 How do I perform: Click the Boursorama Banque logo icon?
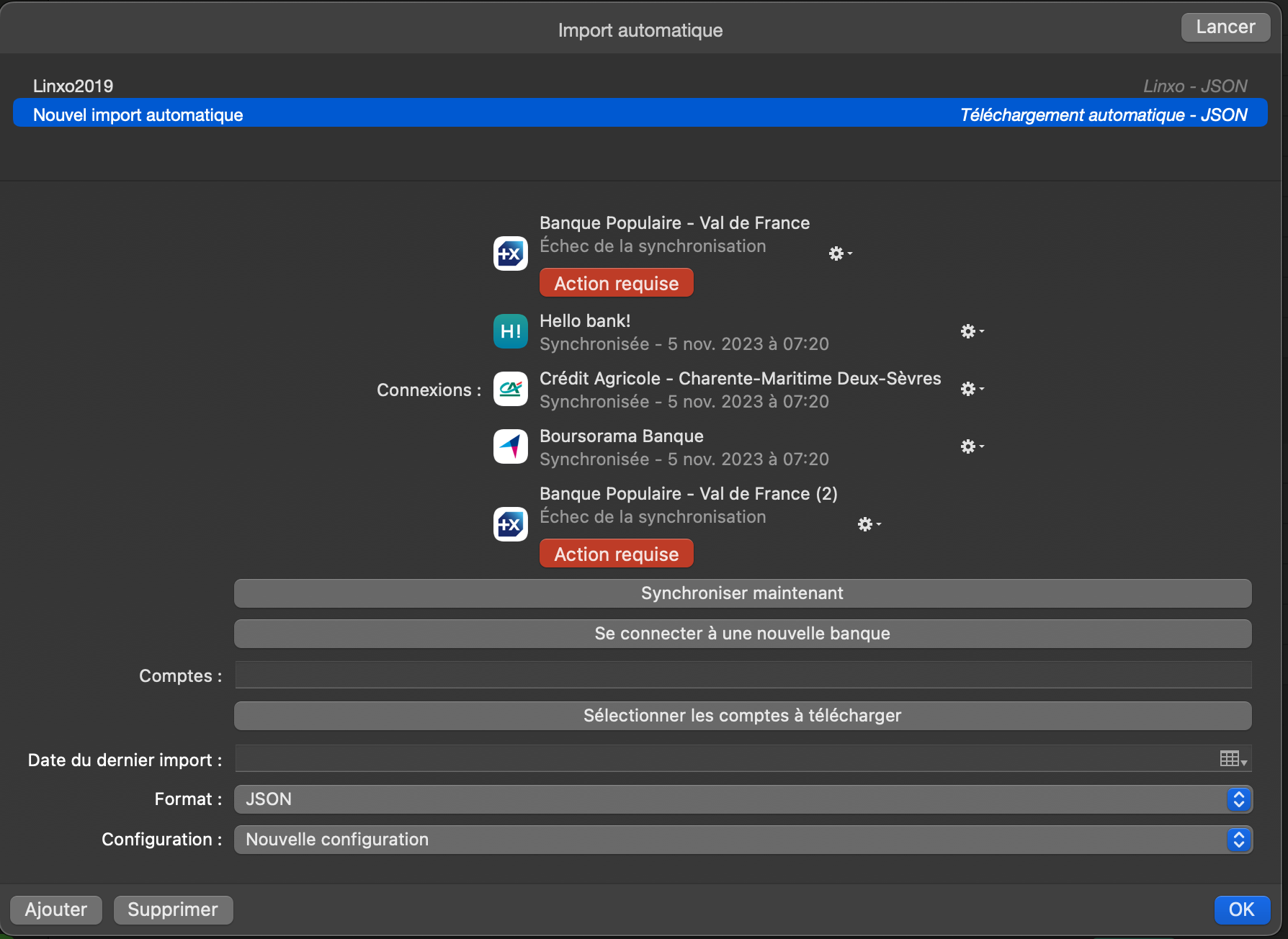click(x=510, y=446)
